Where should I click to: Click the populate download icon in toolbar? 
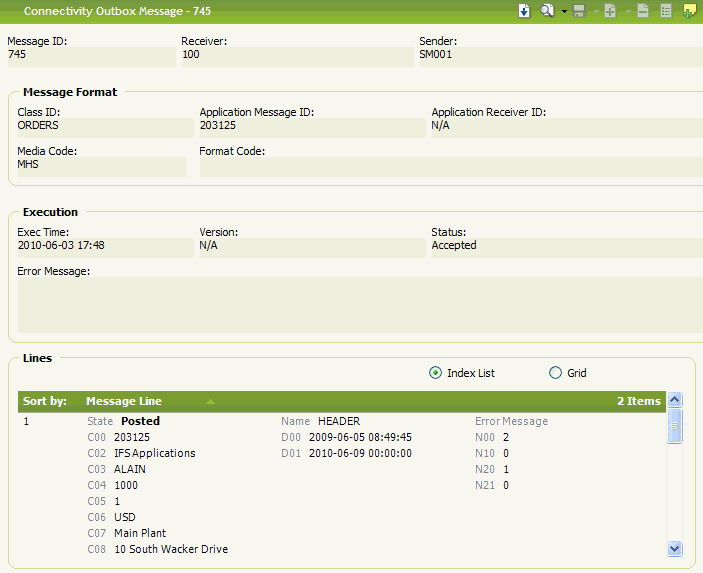click(524, 11)
